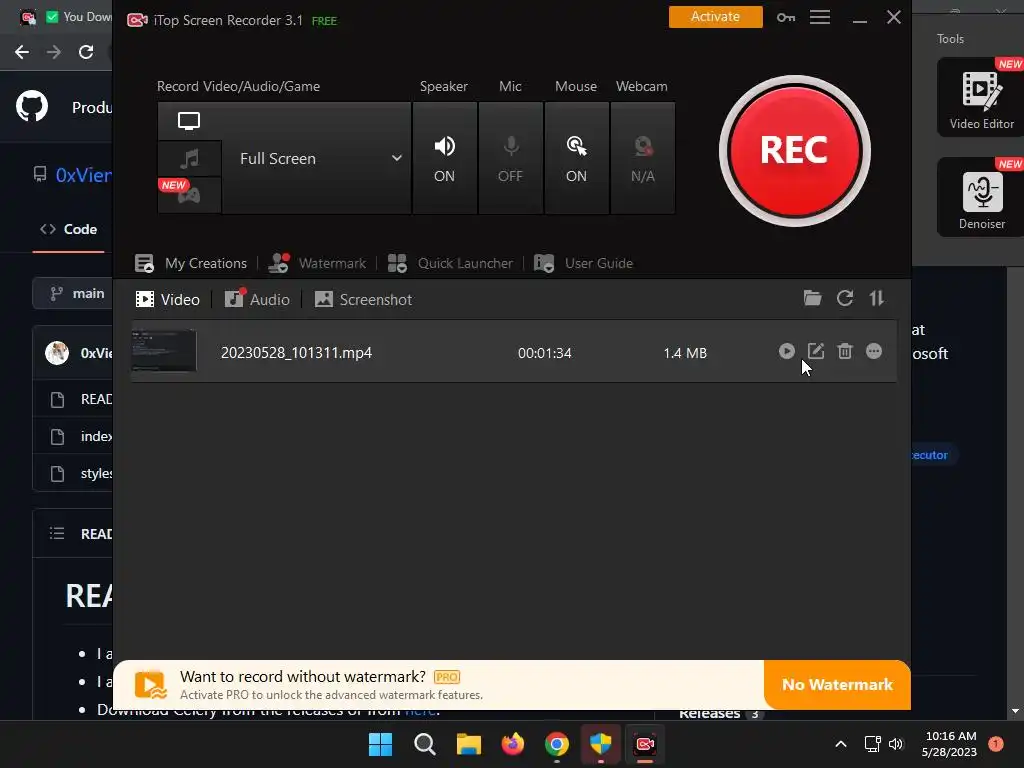Change the recordings sort order

(x=876, y=298)
